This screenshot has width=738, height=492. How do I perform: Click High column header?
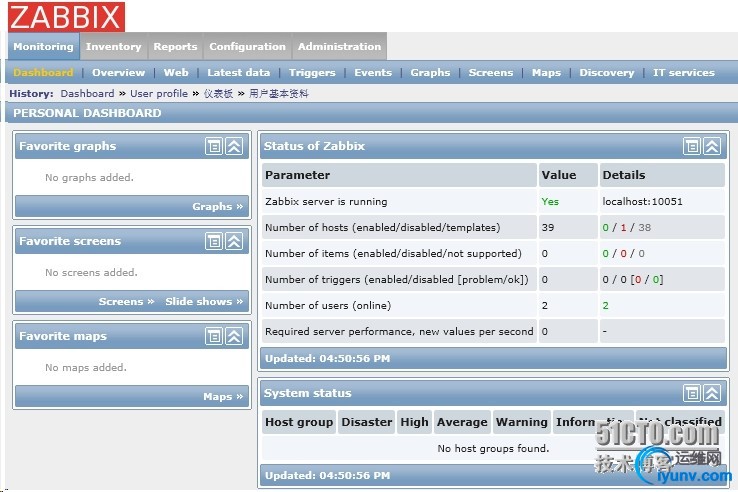click(414, 422)
